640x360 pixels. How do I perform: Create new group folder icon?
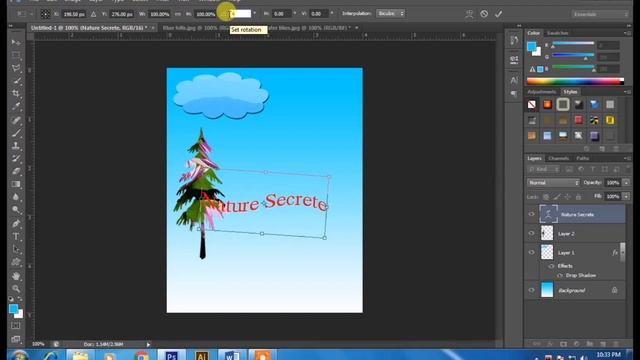click(x=589, y=344)
